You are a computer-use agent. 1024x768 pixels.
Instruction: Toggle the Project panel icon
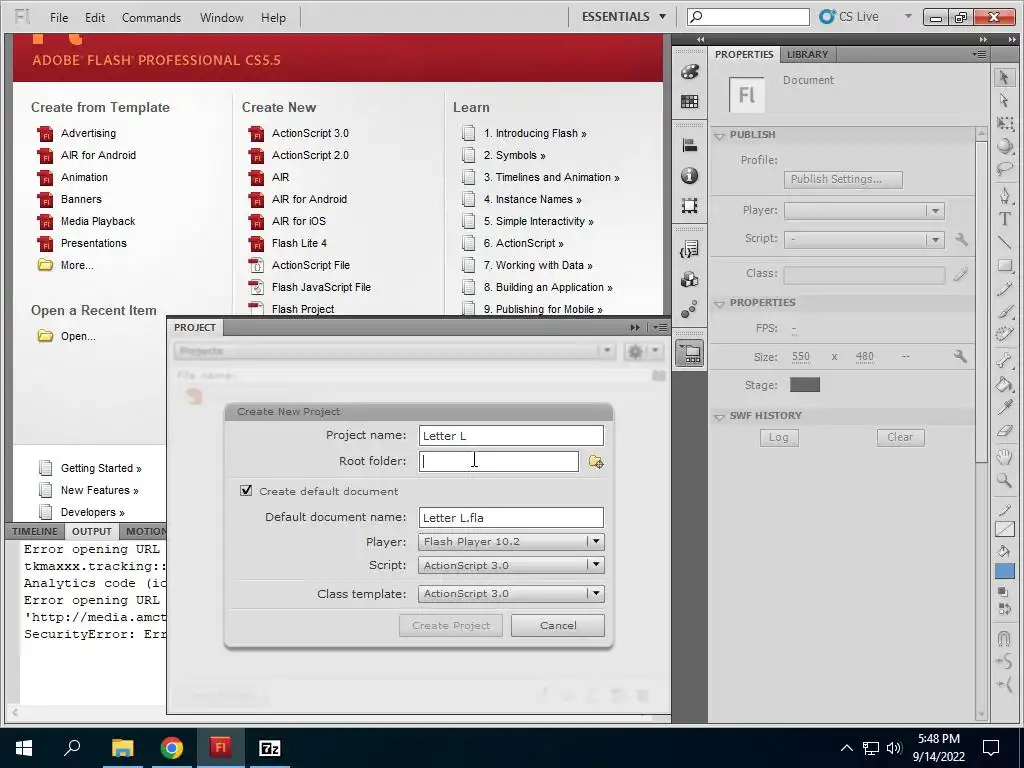point(690,354)
